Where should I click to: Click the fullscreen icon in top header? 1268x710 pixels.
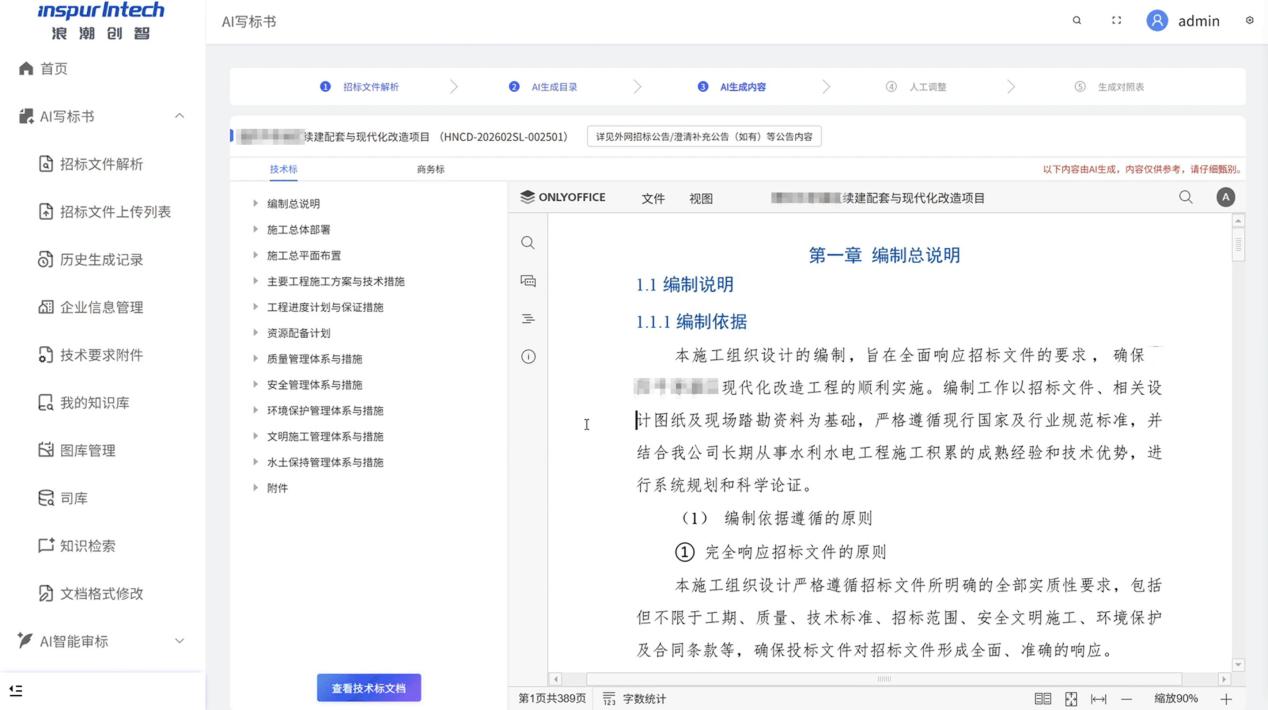click(x=1116, y=20)
